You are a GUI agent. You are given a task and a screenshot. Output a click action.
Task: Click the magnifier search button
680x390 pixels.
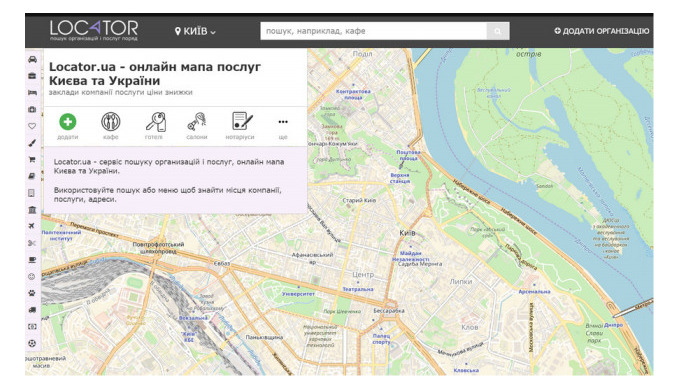point(497,31)
